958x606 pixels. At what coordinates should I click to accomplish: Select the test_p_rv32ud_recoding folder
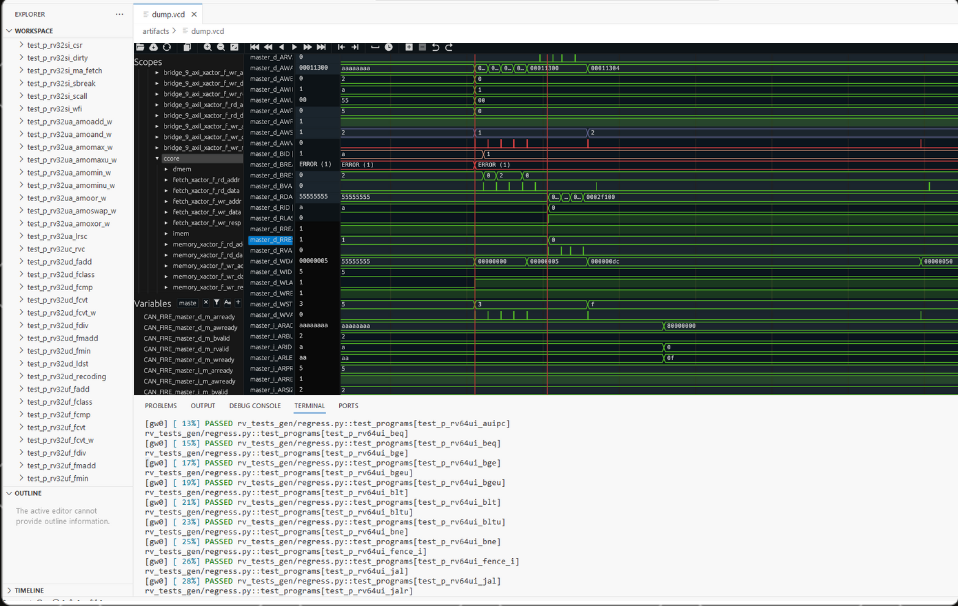[x=67, y=376]
